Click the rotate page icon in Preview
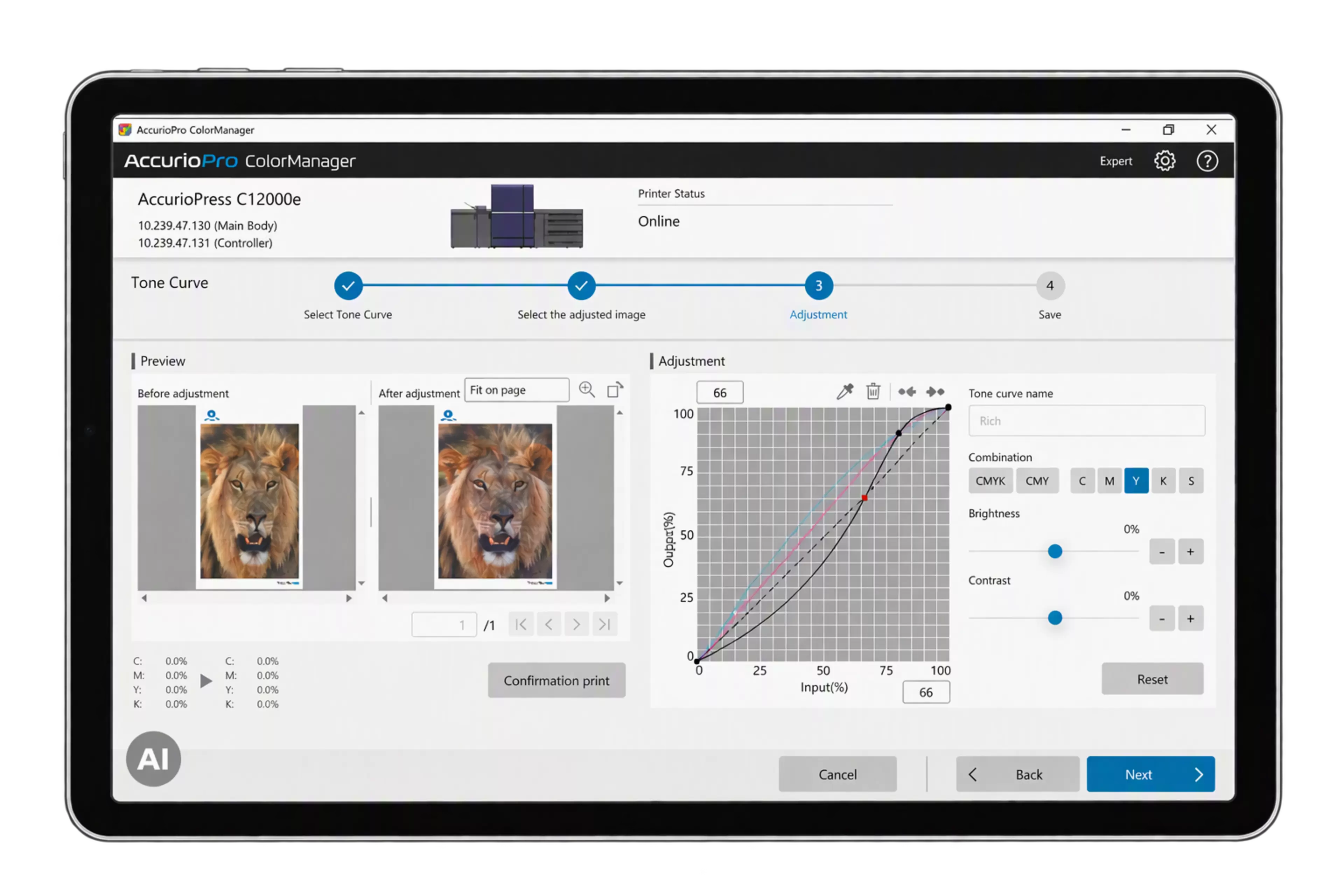This screenshot has width=1344, height=896. [615, 390]
